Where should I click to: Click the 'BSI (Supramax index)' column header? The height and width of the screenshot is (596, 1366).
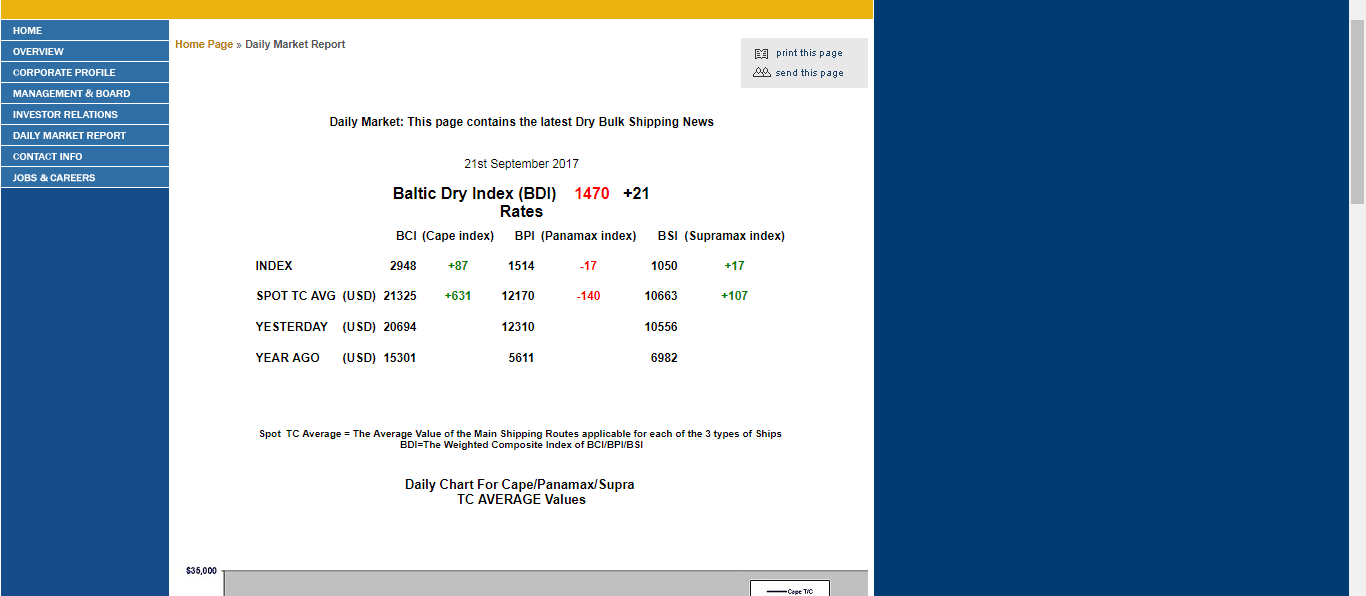coord(721,236)
